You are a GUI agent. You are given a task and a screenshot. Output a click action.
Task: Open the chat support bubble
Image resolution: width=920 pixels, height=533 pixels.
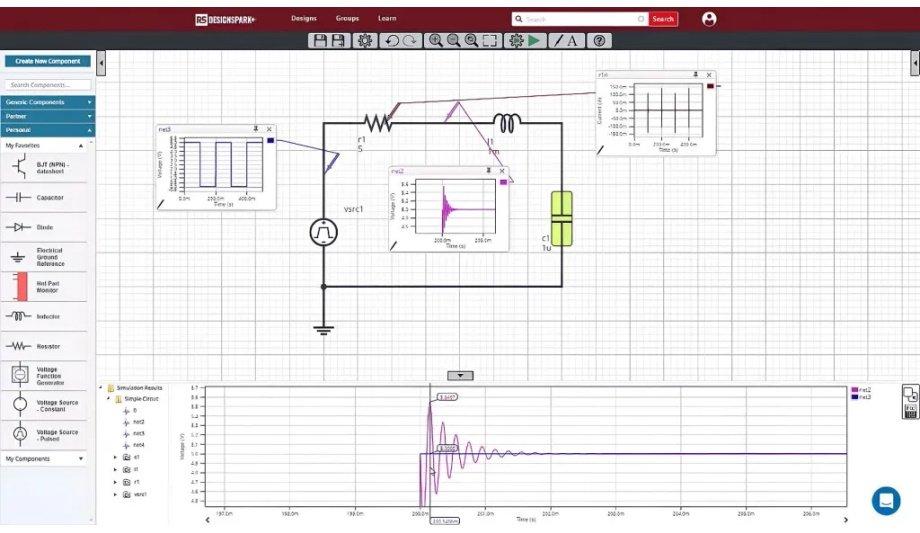[x=886, y=501]
